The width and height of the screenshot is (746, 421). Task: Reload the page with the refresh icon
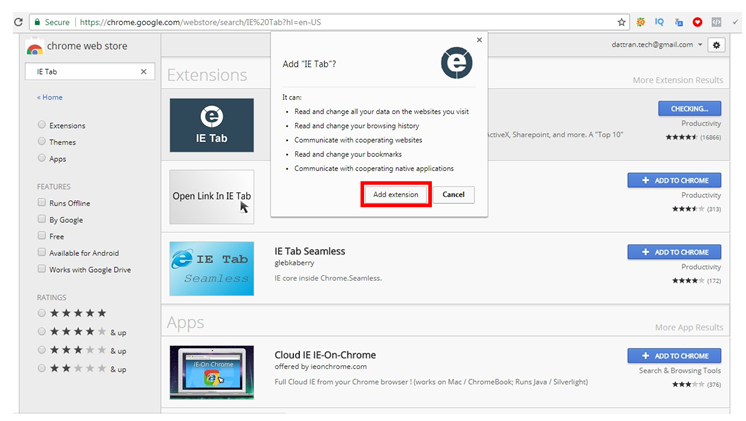tap(18, 22)
